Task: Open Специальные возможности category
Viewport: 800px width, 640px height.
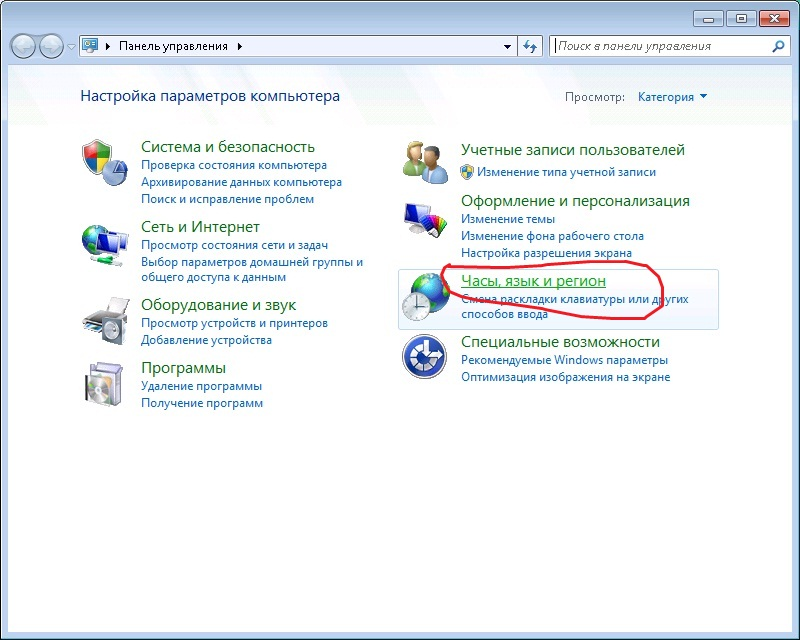Action: coord(560,342)
